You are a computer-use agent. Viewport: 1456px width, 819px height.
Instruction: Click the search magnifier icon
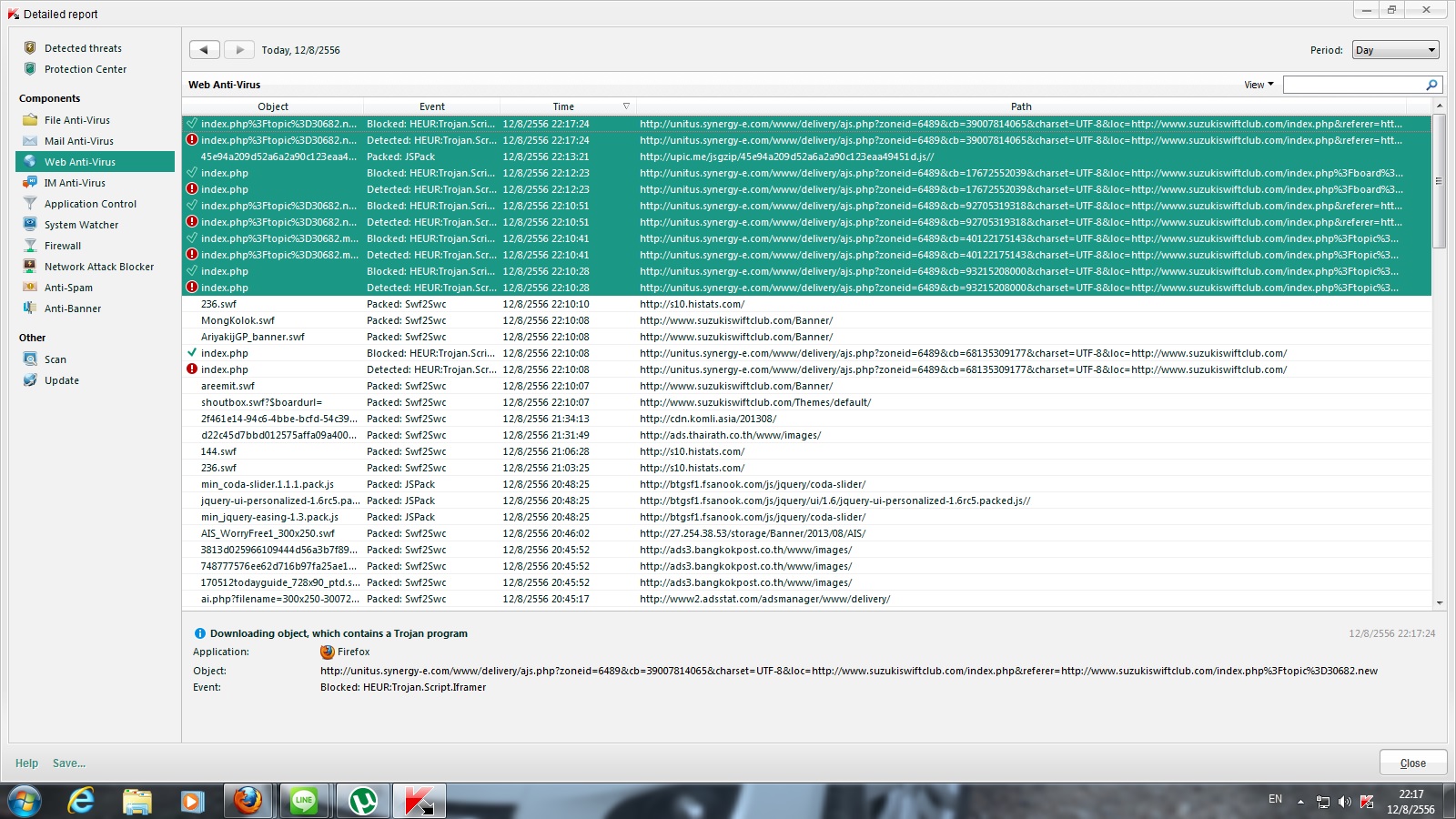pyautogui.click(x=1432, y=85)
